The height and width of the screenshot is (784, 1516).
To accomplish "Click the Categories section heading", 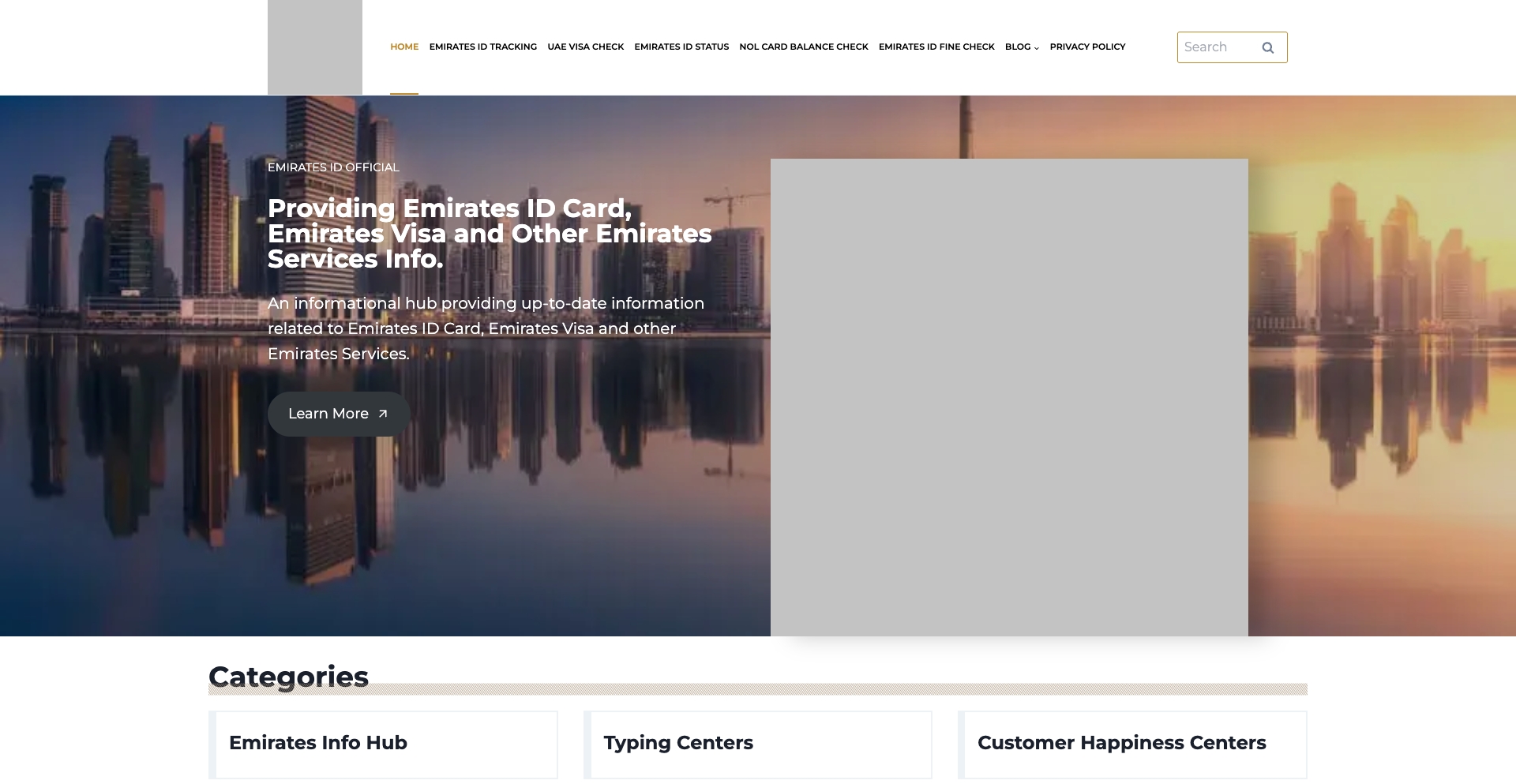I will (287, 677).
